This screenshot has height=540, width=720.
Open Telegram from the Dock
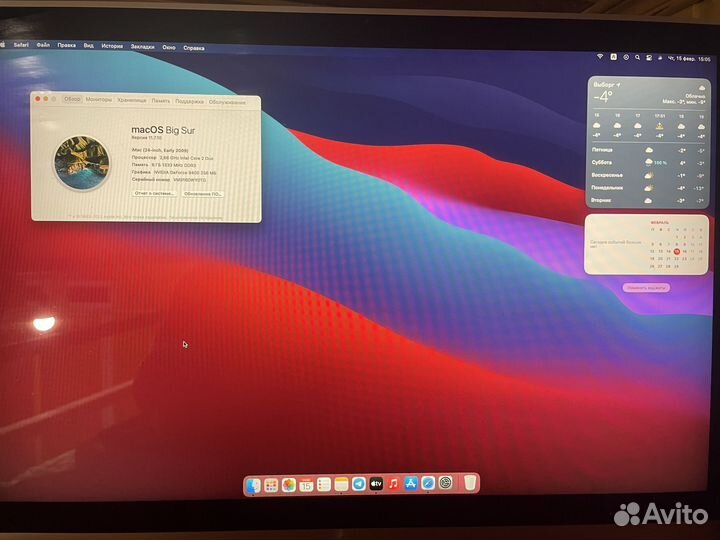point(359,484)
